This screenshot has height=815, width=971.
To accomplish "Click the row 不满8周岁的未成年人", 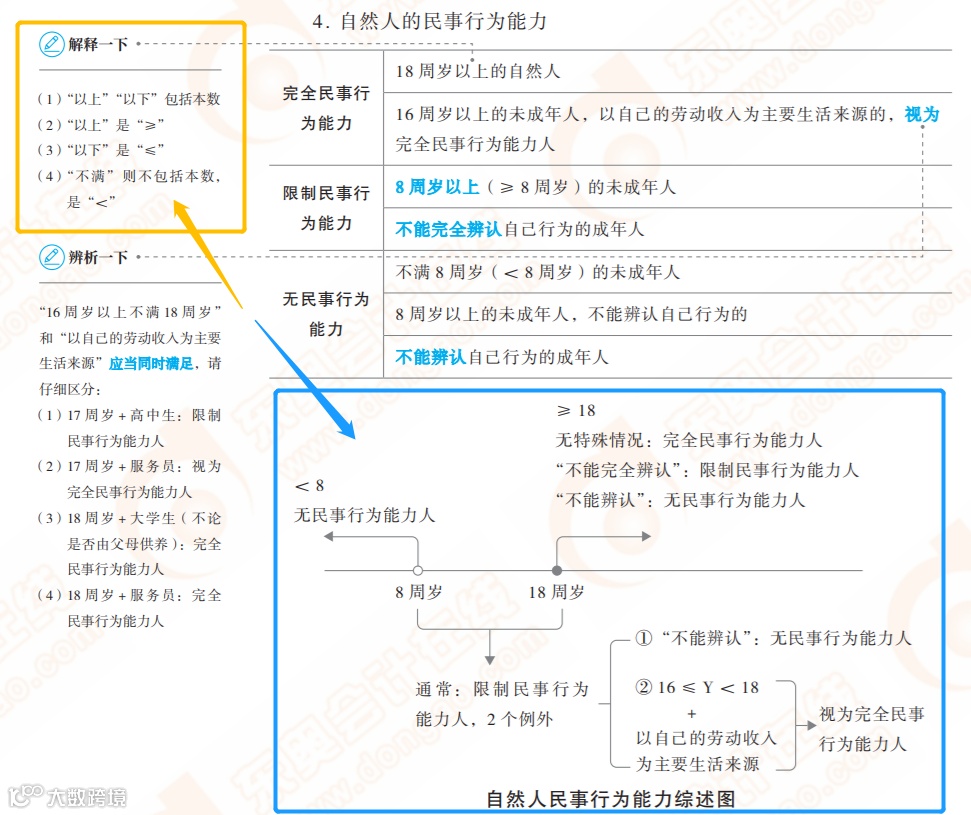I will point(668,272).
